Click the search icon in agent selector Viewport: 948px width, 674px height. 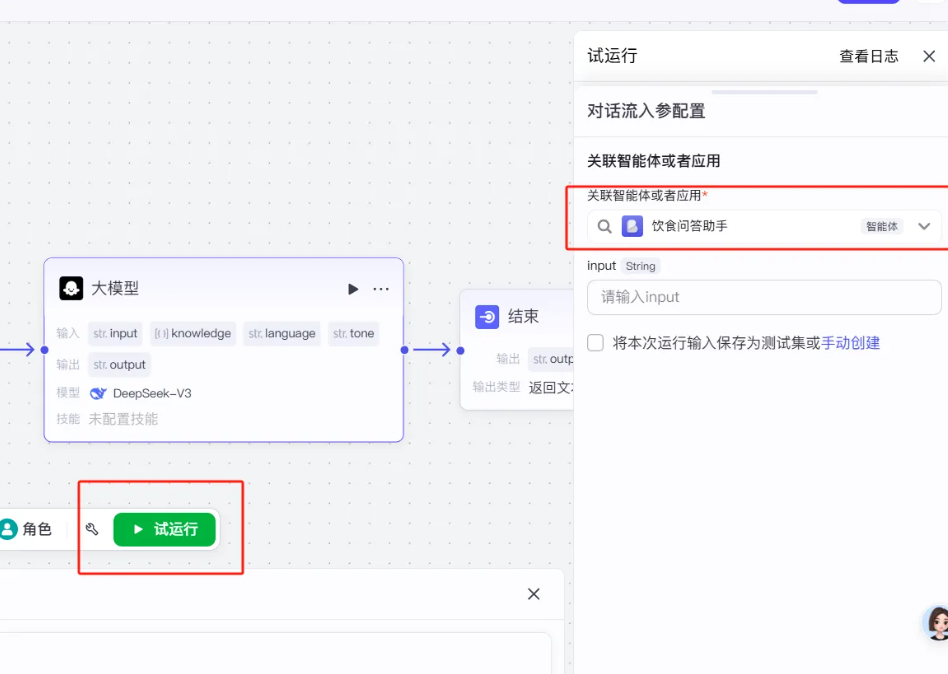(604, 227)
